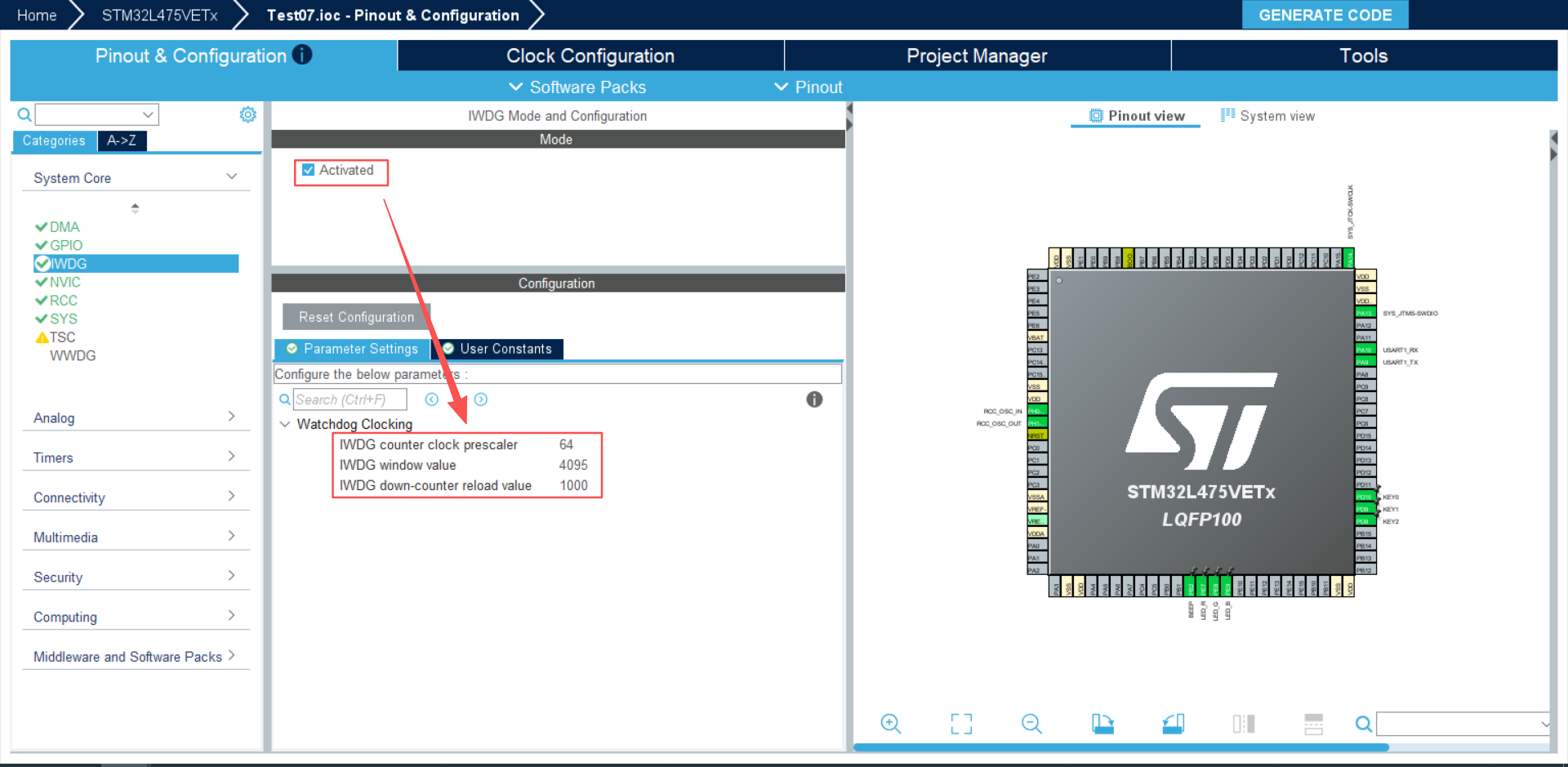Switch to Clock Configuration tab

click(590, 56)
